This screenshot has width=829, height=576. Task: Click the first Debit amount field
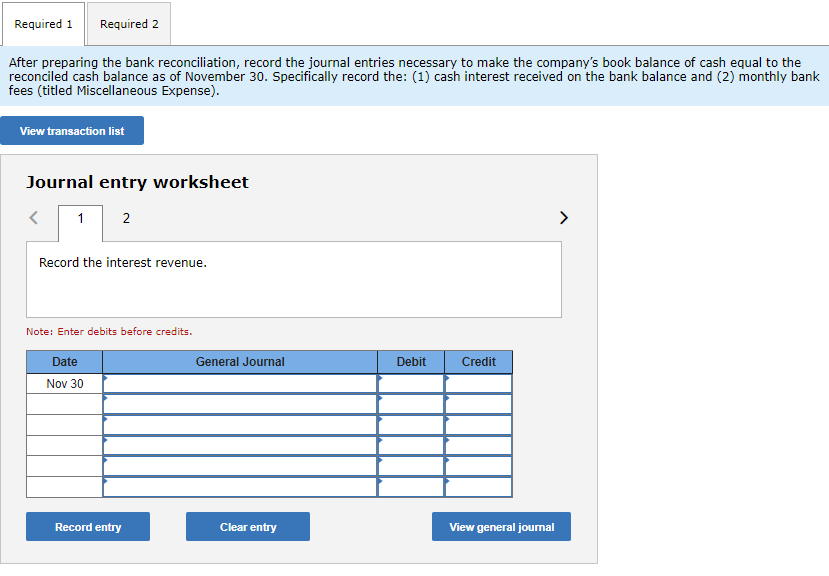click(412, 383)
